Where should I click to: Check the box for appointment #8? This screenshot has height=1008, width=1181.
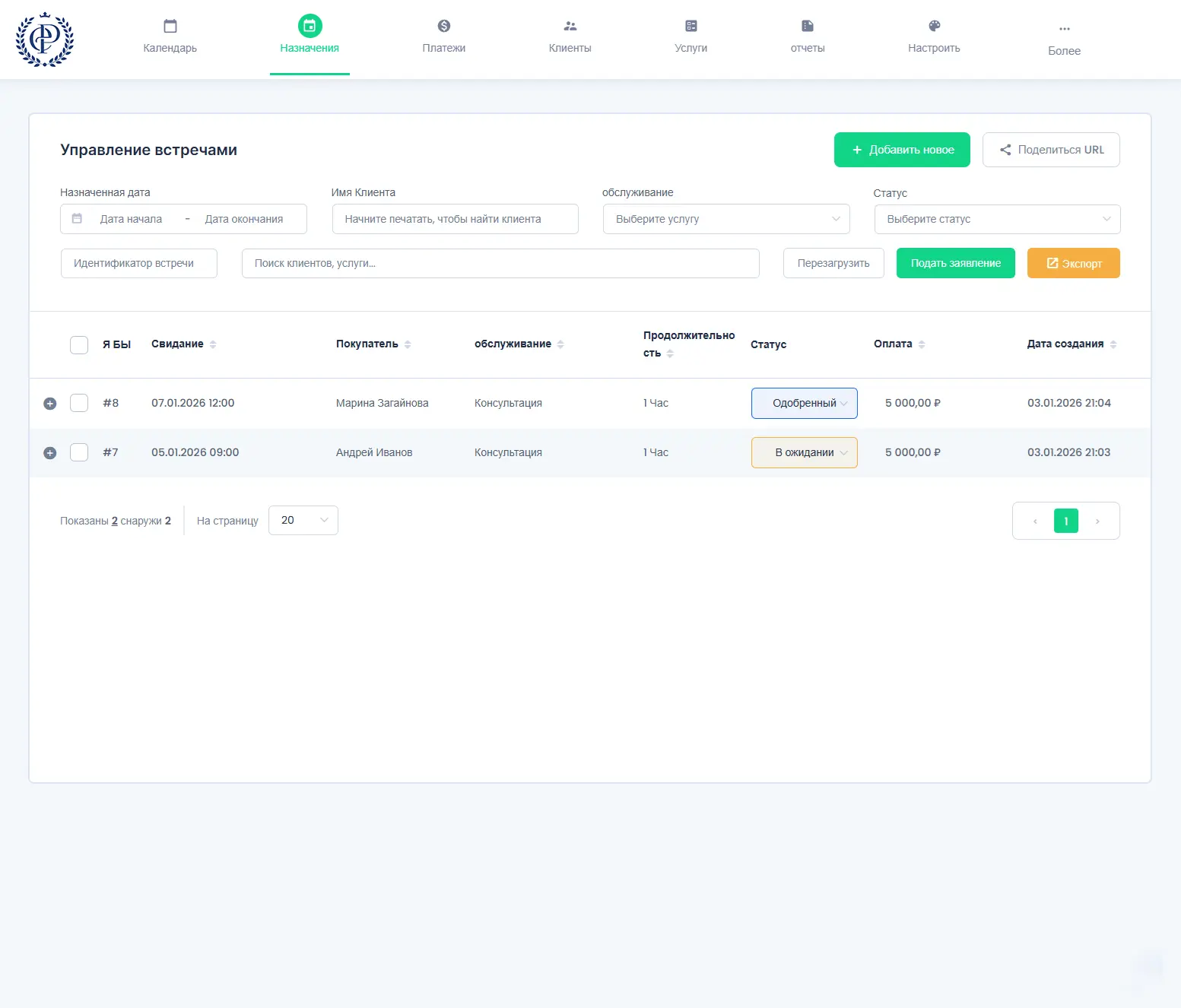(x=79, y=403)
